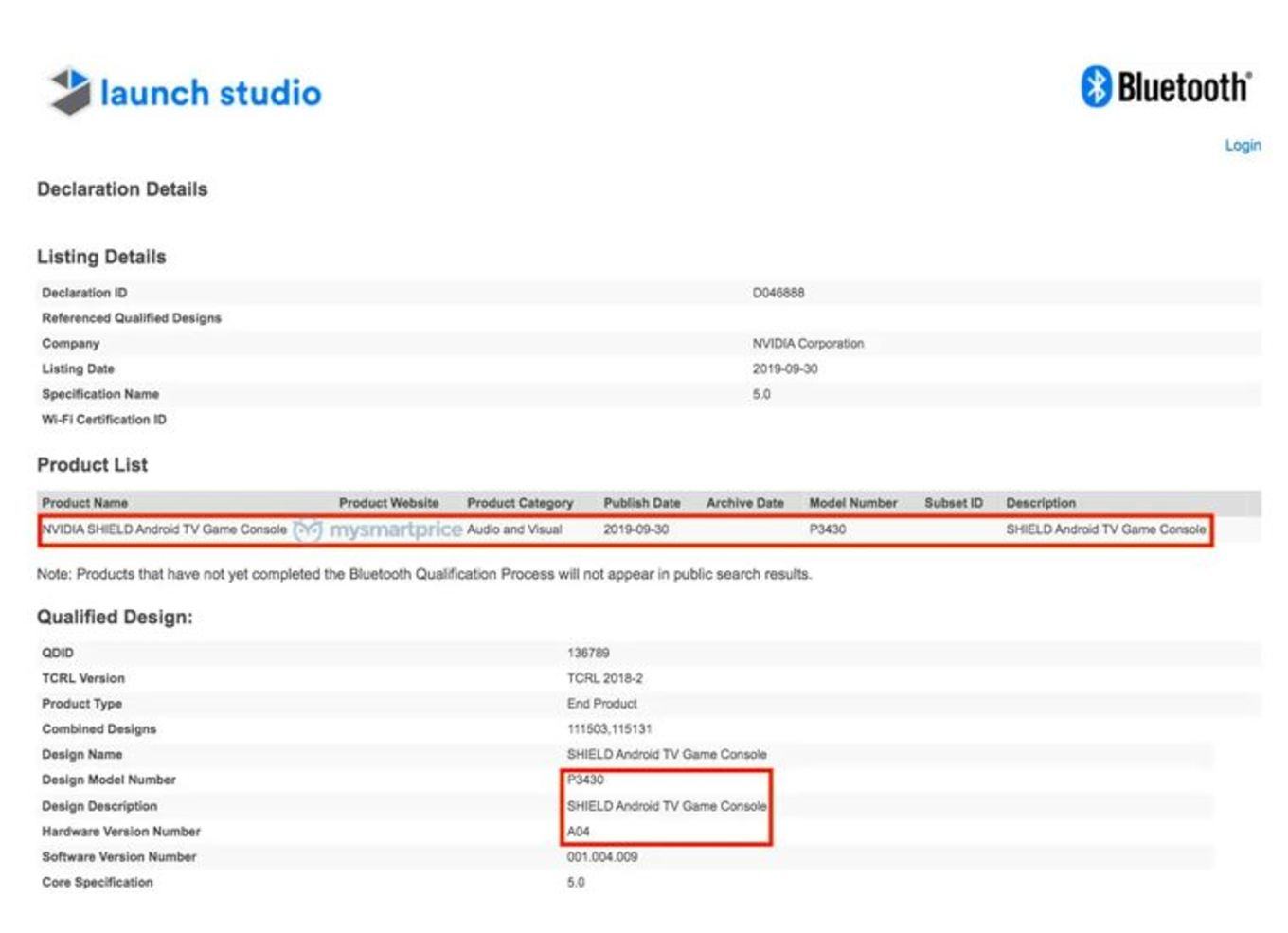Select product model number P3430 cell
This screenshot has height=933, width=1288.
(828, 529)
